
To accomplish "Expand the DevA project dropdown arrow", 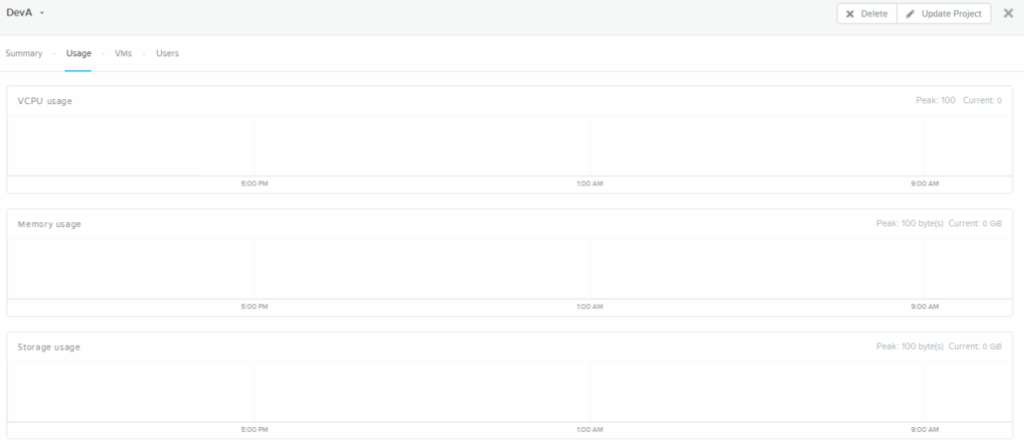I will (x=43, y=13).
